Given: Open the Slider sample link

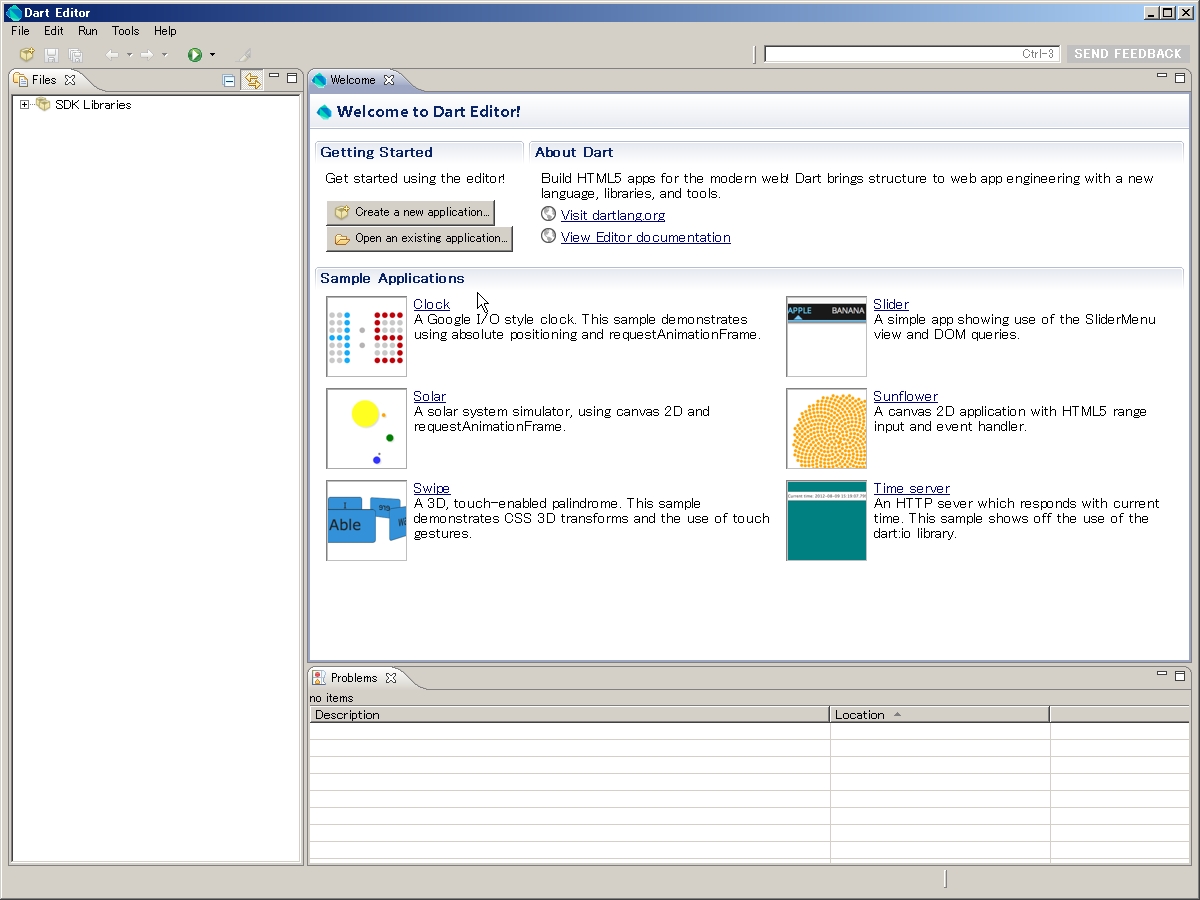Looking at the screenshot, I should point(891,304).
